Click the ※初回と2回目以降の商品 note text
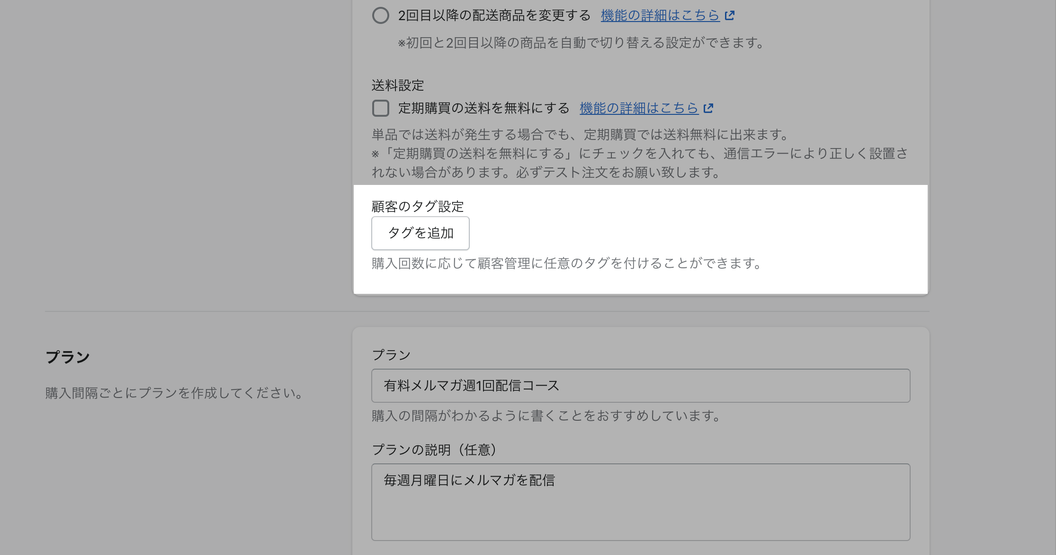The width and height of the screenshot is (1056, 555). tap(581, 43)
